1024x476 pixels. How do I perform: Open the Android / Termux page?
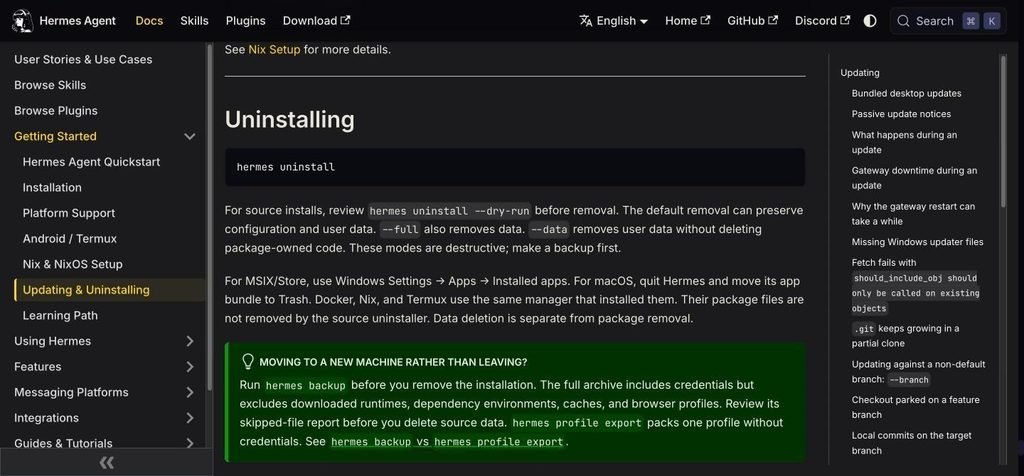(70, 238)
